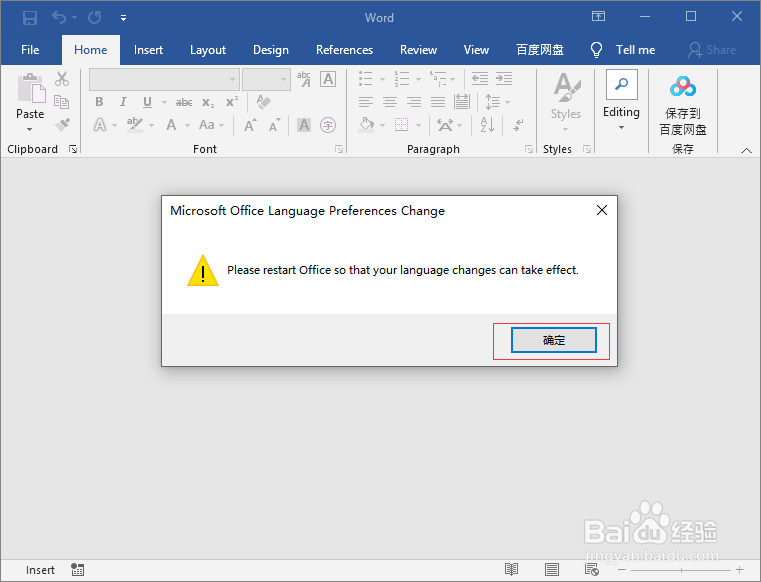The image size is (761, 582).
Task: Click the Undo arrow icon
Action: coord(59,18)
